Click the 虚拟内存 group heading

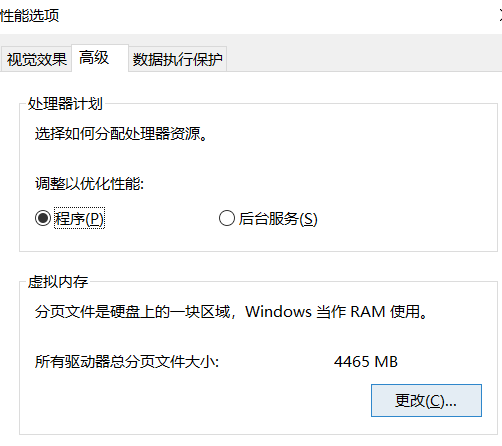58,282
